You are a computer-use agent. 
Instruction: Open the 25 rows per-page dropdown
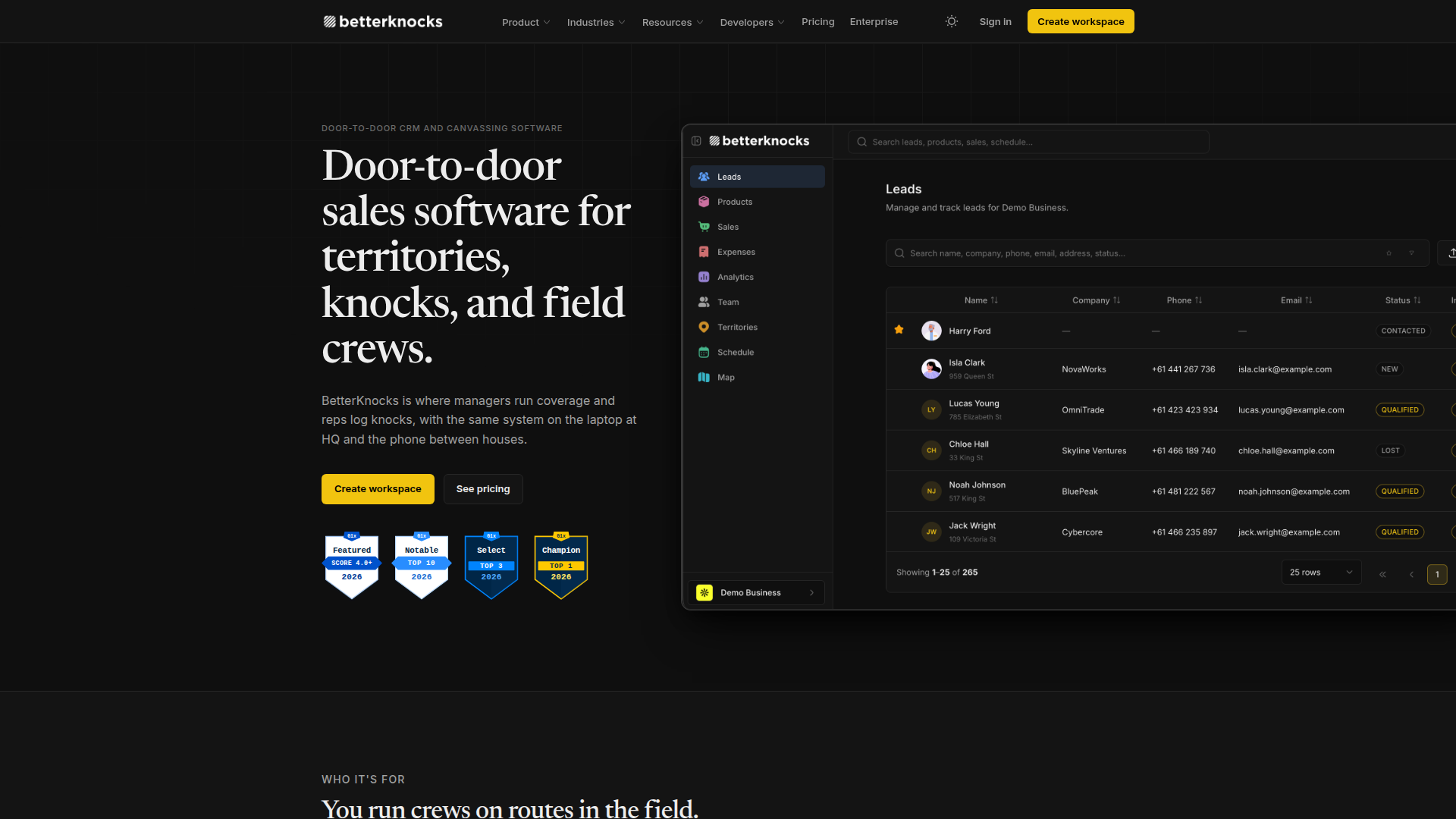click(1321, 573)
